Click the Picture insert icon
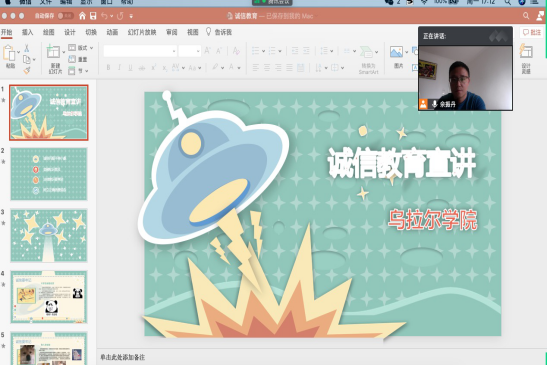Image resolution: width=547 pixels, height=366 pixels. (396, 52)
